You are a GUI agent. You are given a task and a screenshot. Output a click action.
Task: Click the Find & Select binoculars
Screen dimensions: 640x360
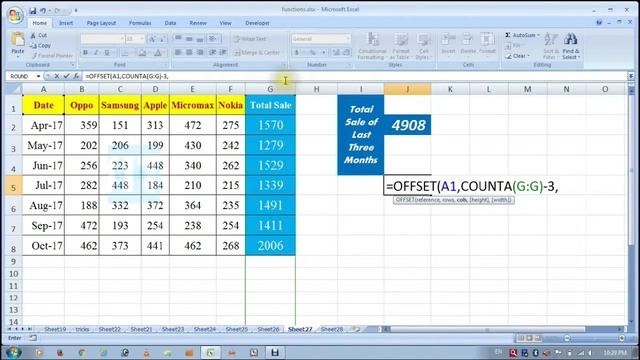[570, 40]
